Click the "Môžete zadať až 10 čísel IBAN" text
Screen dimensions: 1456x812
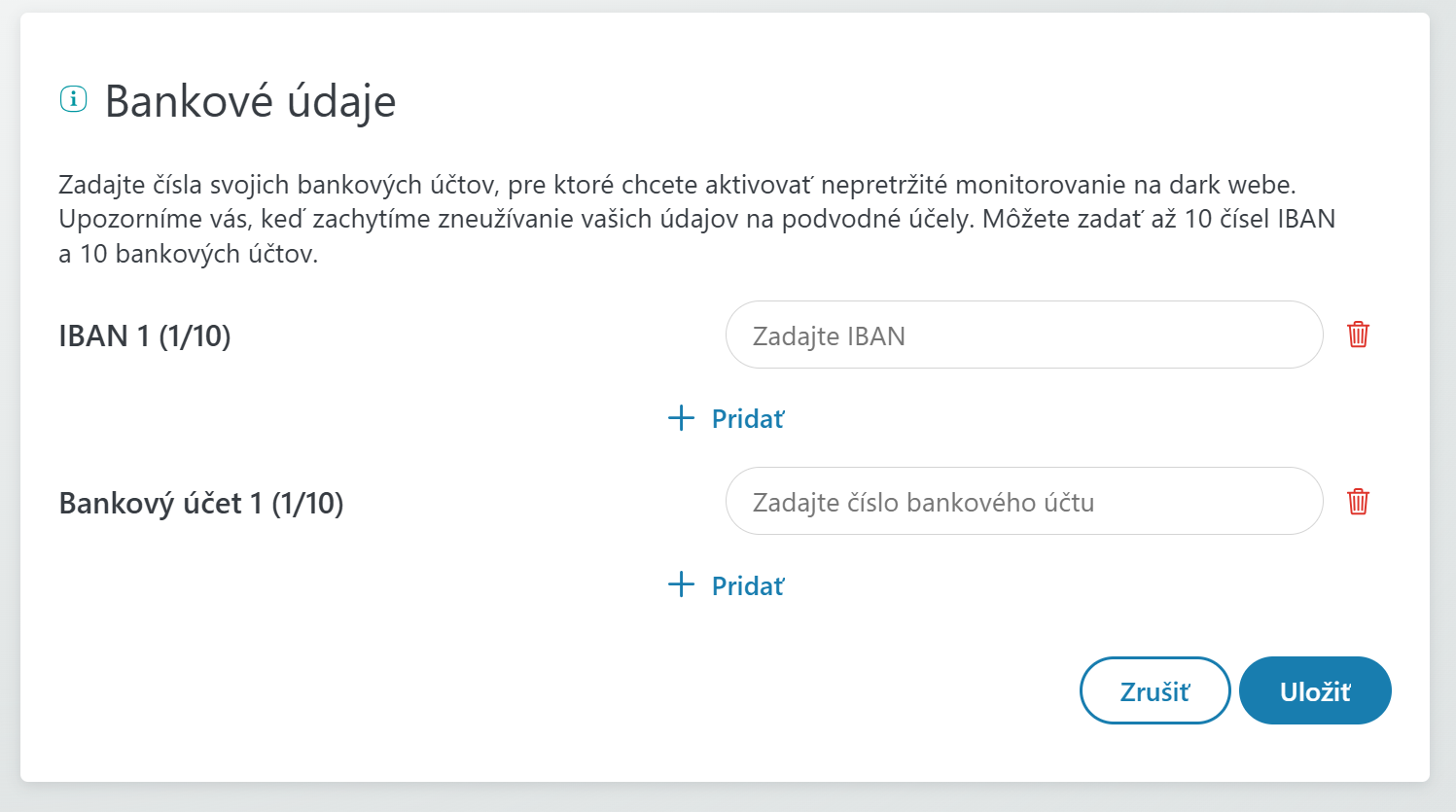(1158, 220)
